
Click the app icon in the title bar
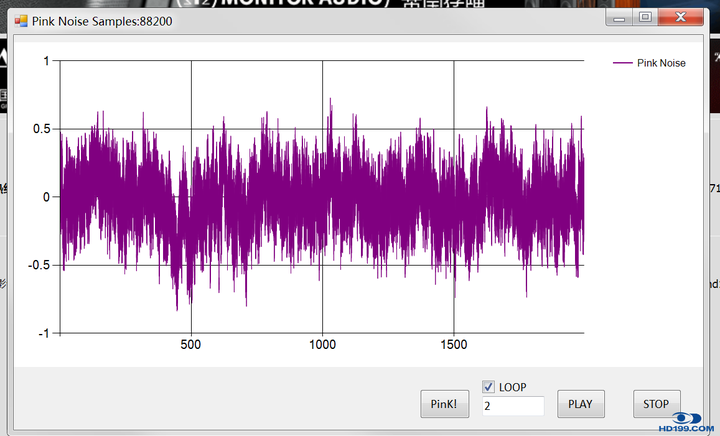click(x=21, y=21)
